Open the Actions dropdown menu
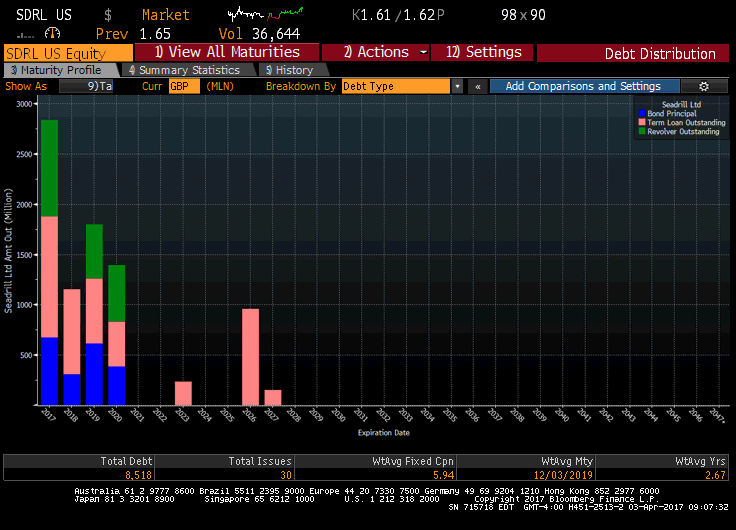Viewport: 736px width, 530px height. 376,52
